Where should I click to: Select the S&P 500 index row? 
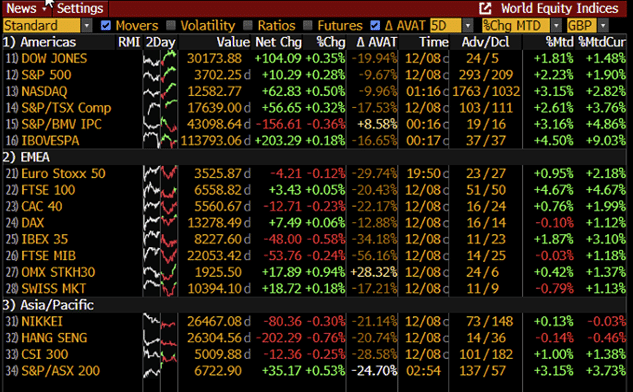(315, 75)
